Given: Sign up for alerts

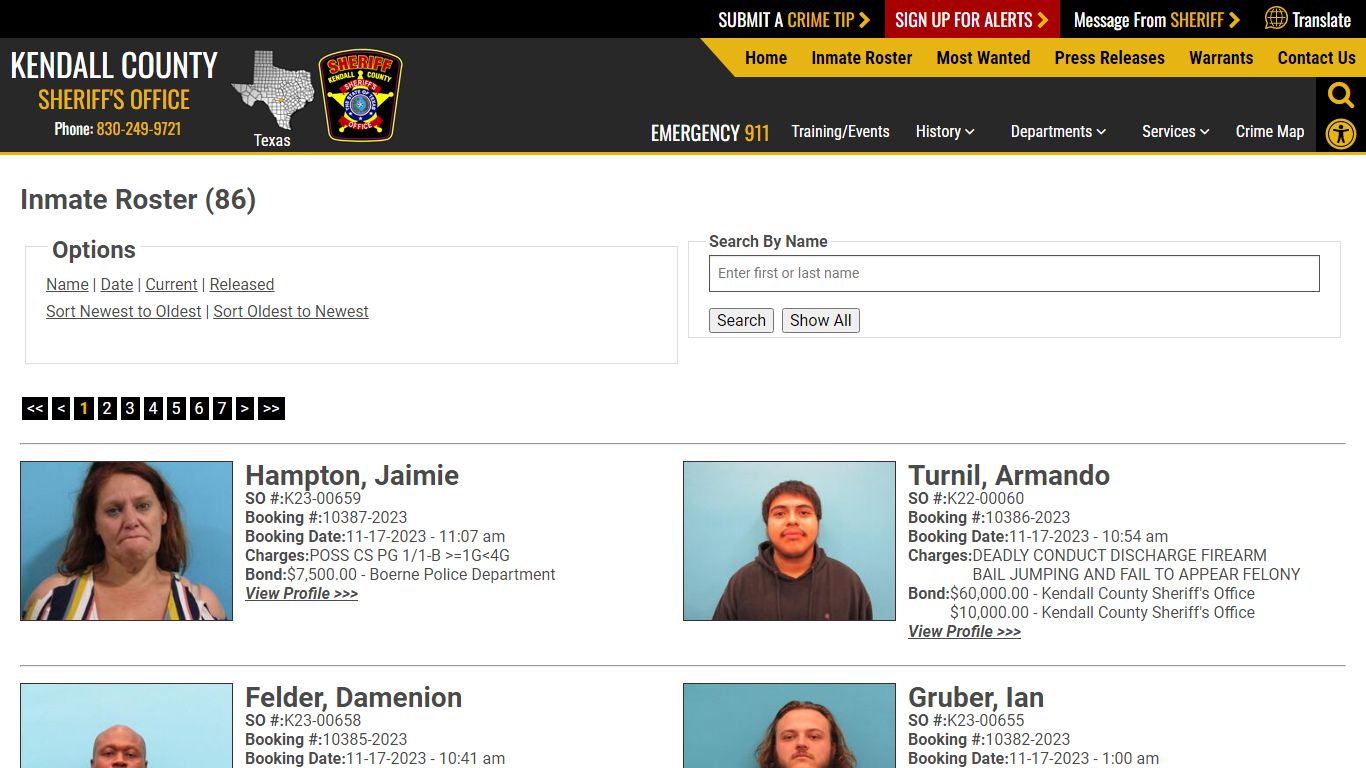Looking at the screenshot, I should 971,19.
